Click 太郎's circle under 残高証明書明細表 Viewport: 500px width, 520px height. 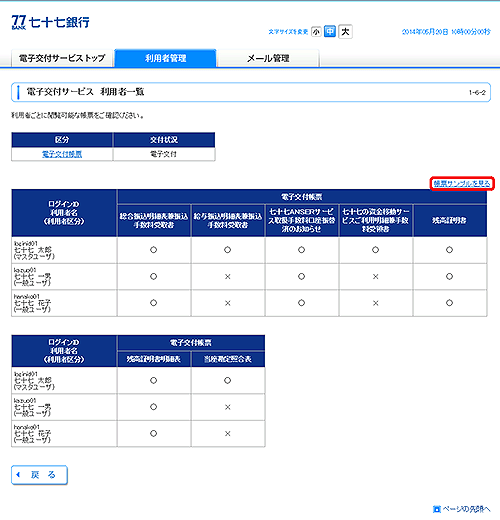(153, 380)
